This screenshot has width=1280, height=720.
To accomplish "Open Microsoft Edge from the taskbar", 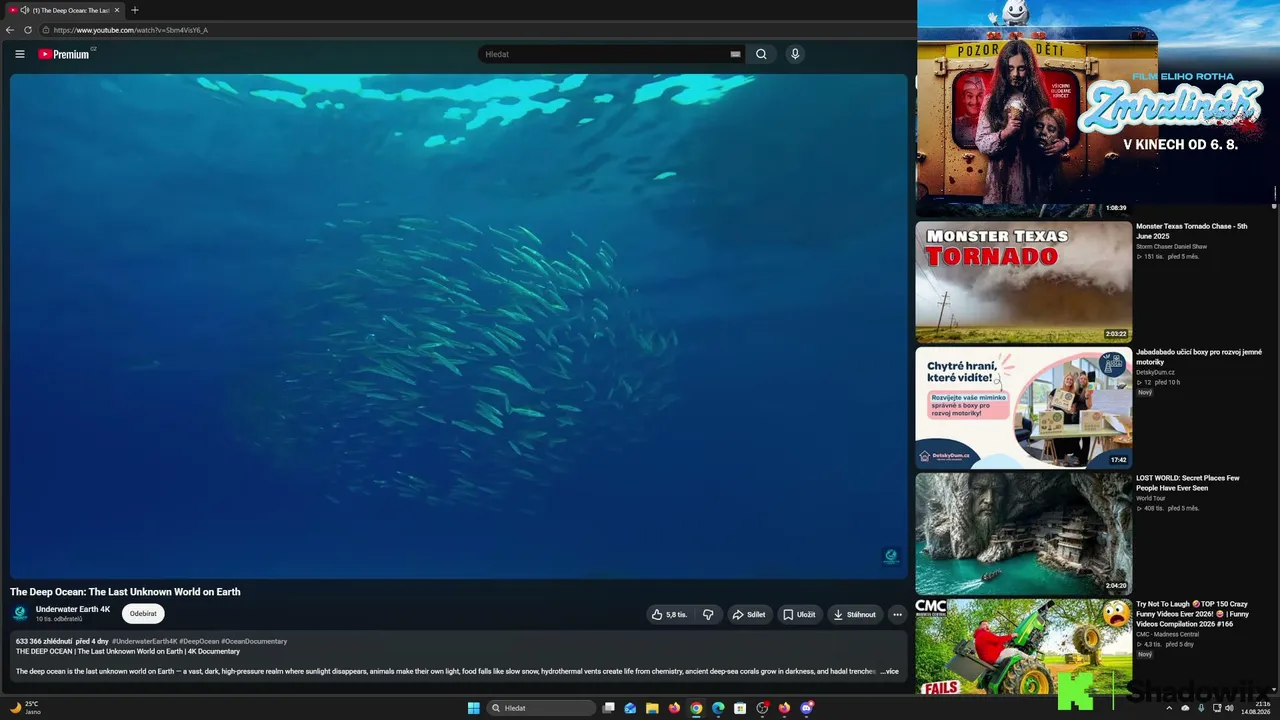I will coord(718,708).
